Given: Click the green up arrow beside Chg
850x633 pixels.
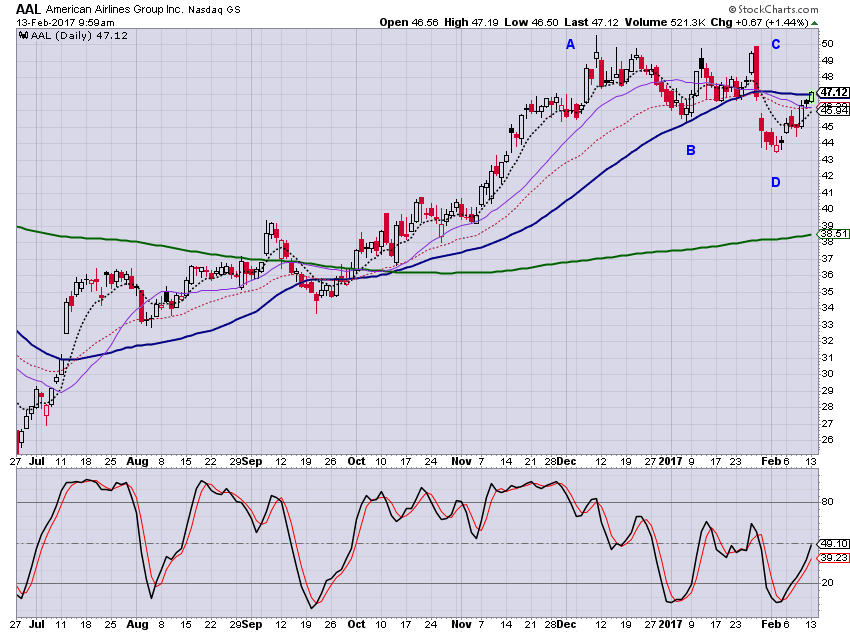Looking at the screenshot, I should [815, 23].
